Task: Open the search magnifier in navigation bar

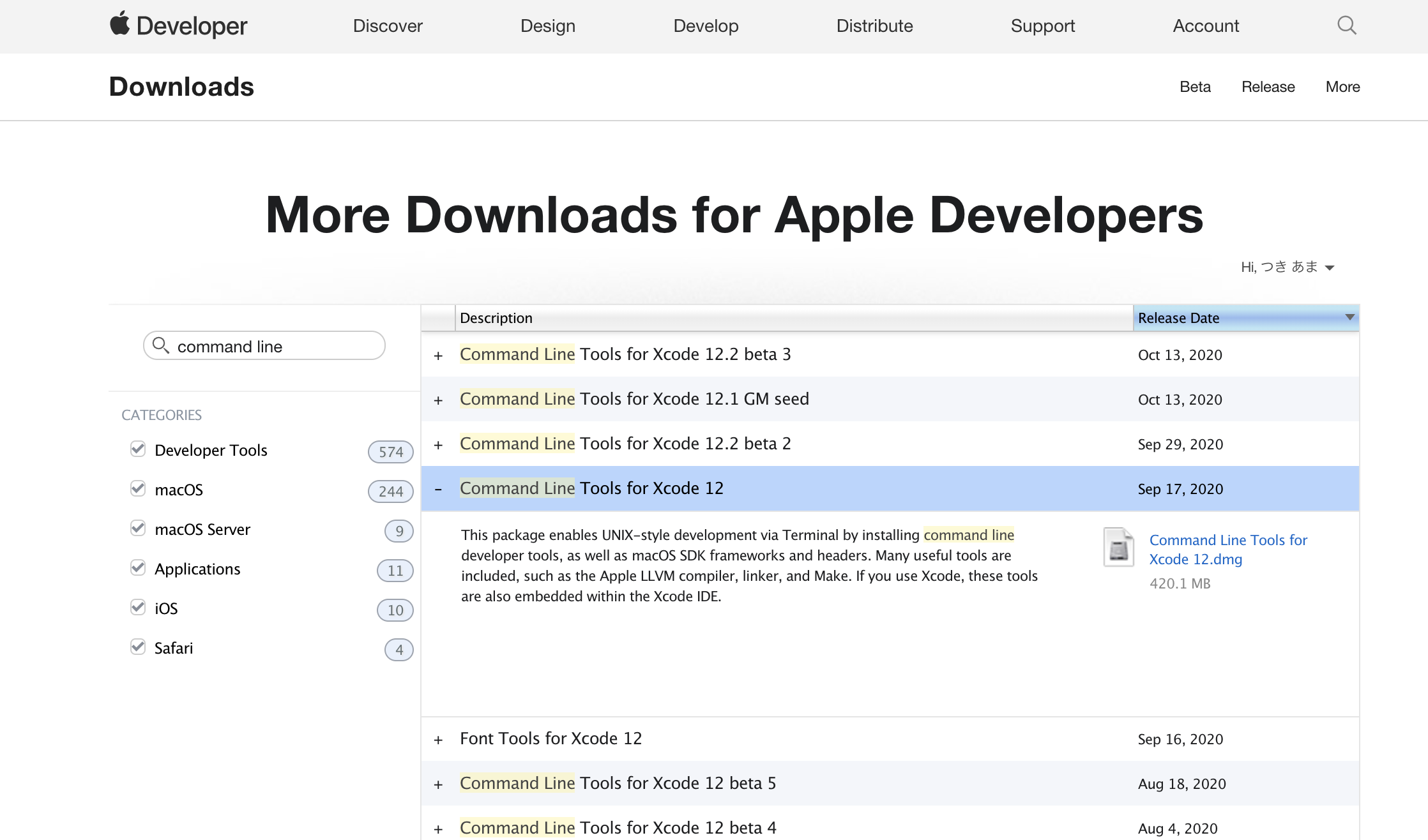Action: (1346, 26)
